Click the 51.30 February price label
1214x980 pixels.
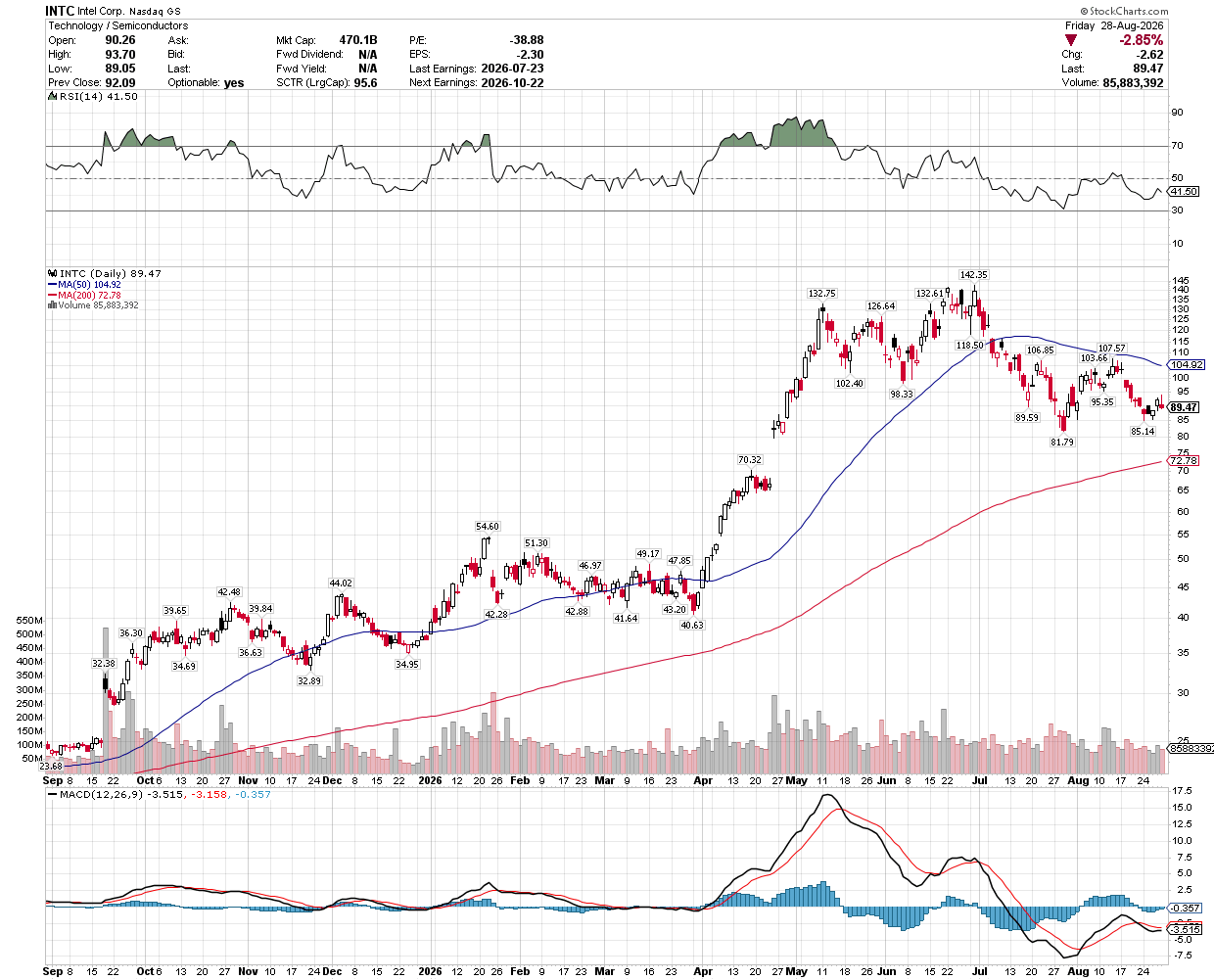tap(536, 542)
